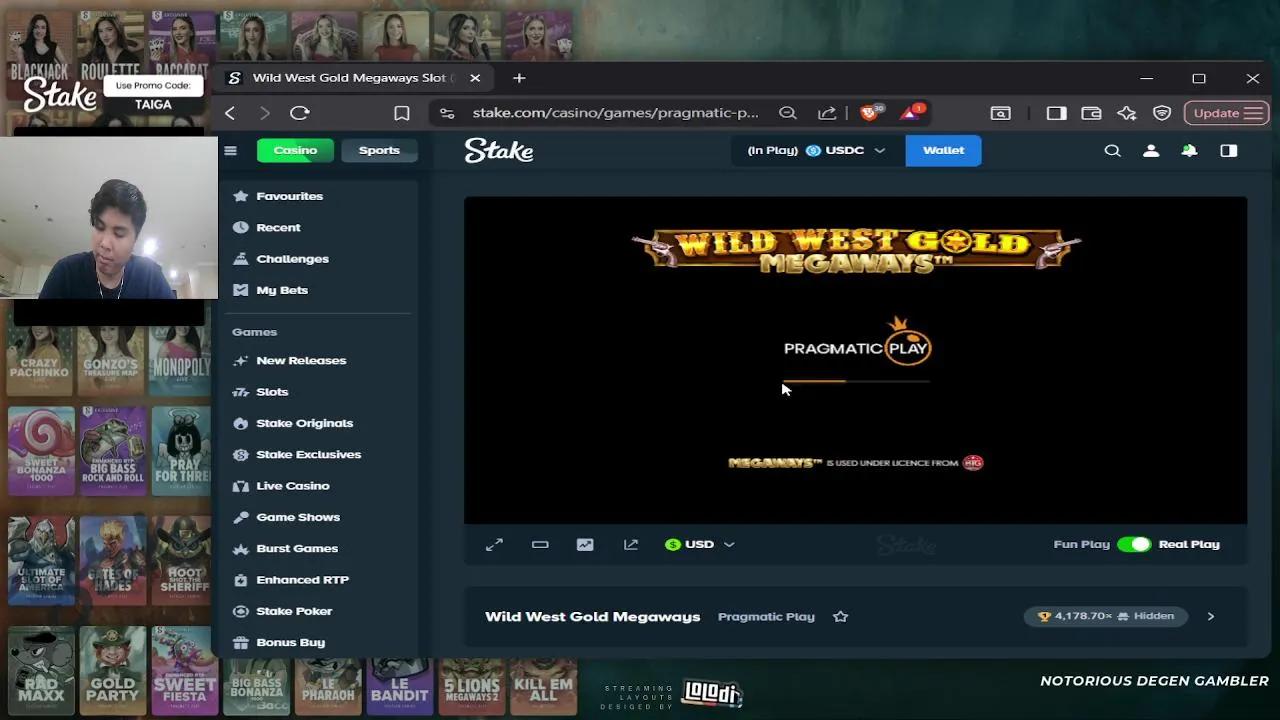Open the USDC balance currency dropdown

pos(816,150)
